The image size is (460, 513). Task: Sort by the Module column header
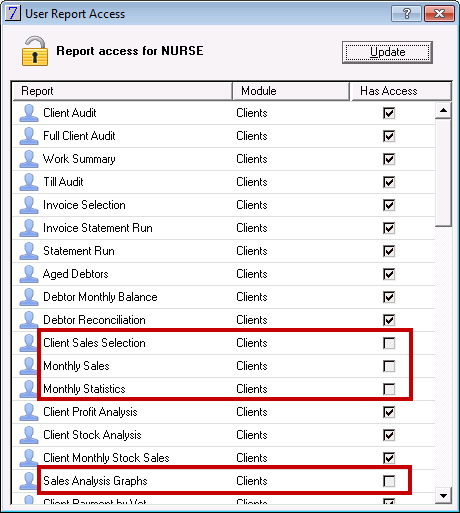point(291,91)
